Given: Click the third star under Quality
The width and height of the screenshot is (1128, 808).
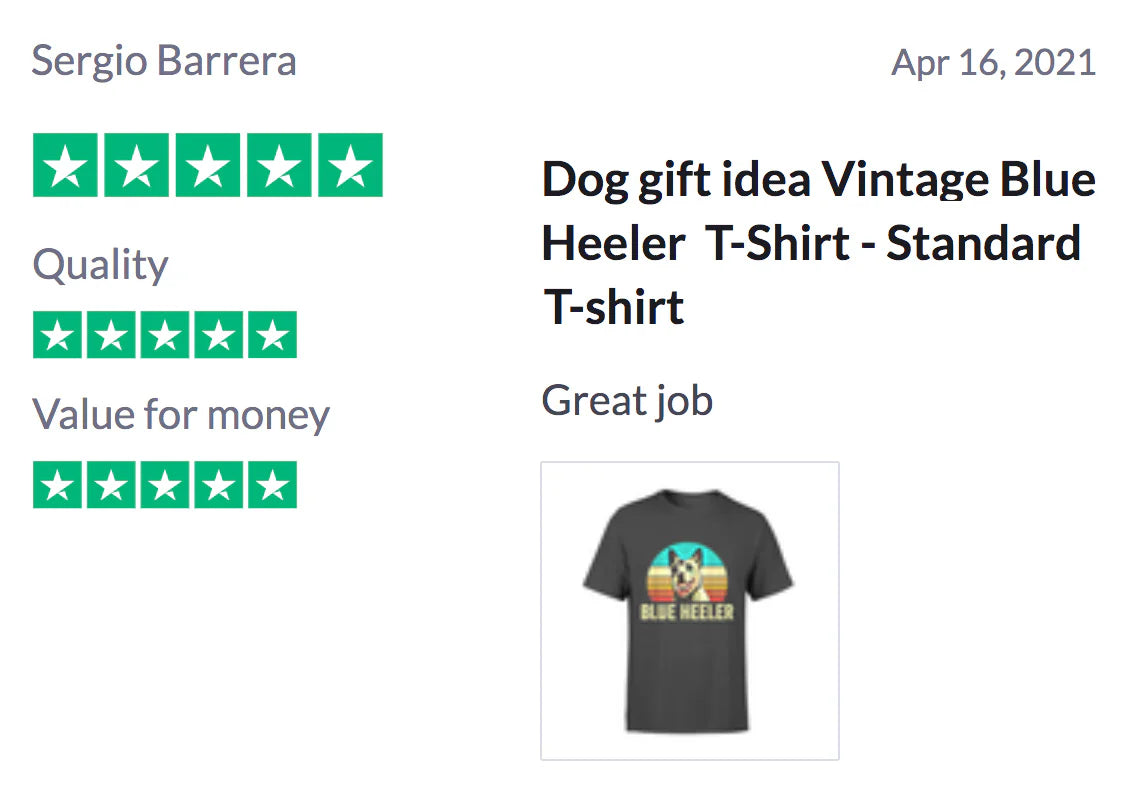Looking at the screenshot, I should [165, 335].
